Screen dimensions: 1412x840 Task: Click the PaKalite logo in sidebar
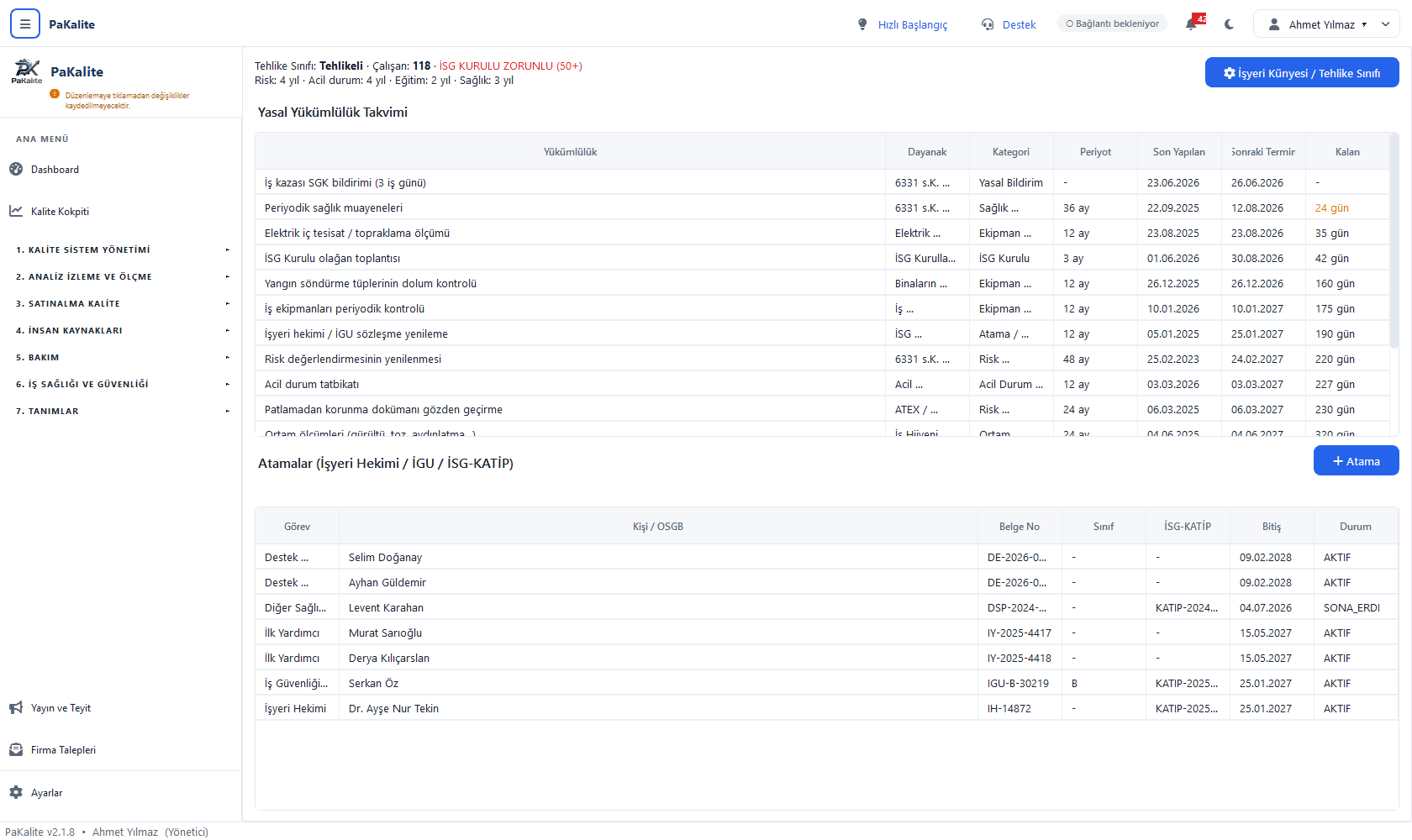(x=27, y=71)
